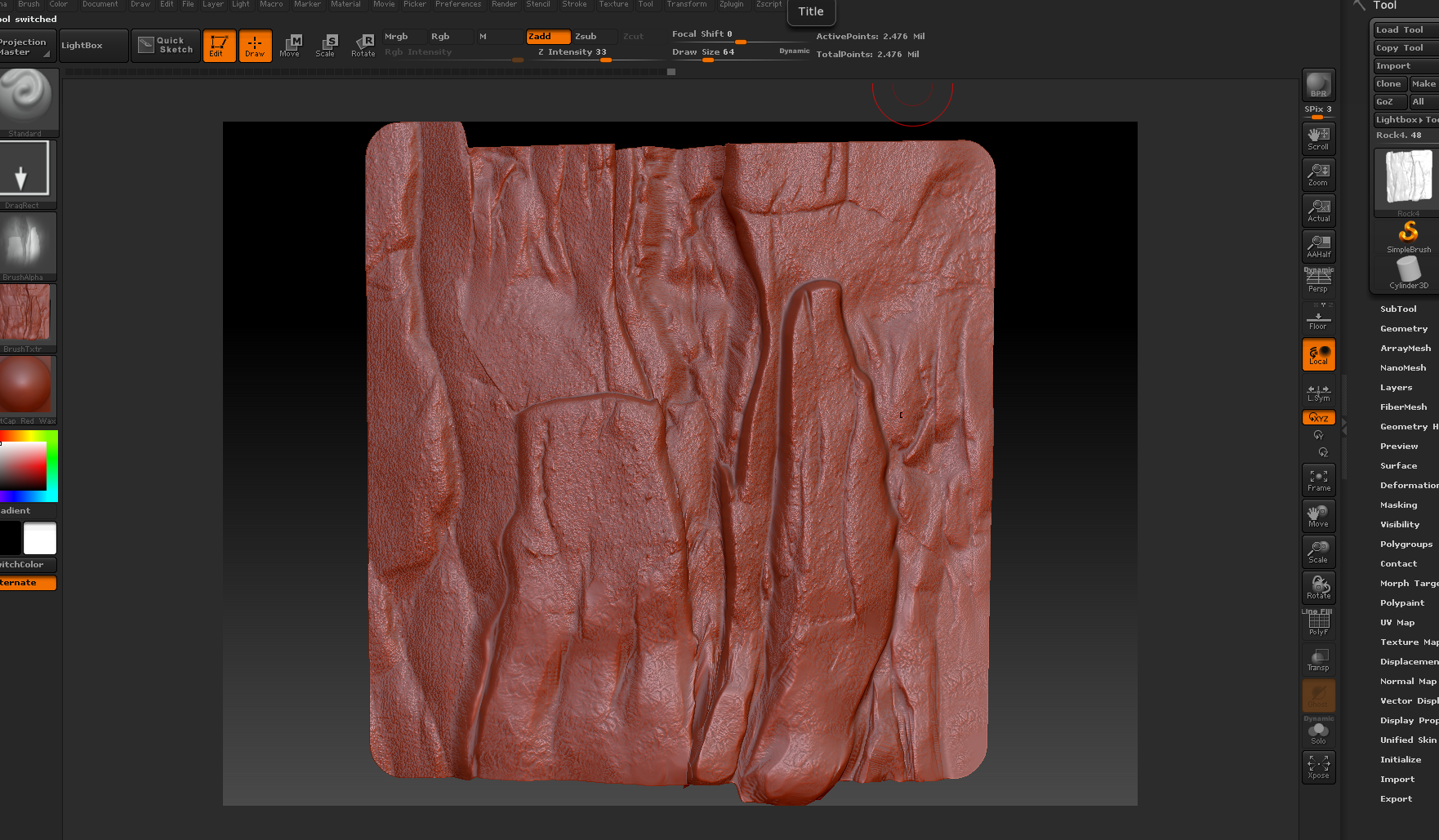Screen dimensions: 1439x840
Task: Select the Scroll canvas tool
Action: pos(1318,138)
